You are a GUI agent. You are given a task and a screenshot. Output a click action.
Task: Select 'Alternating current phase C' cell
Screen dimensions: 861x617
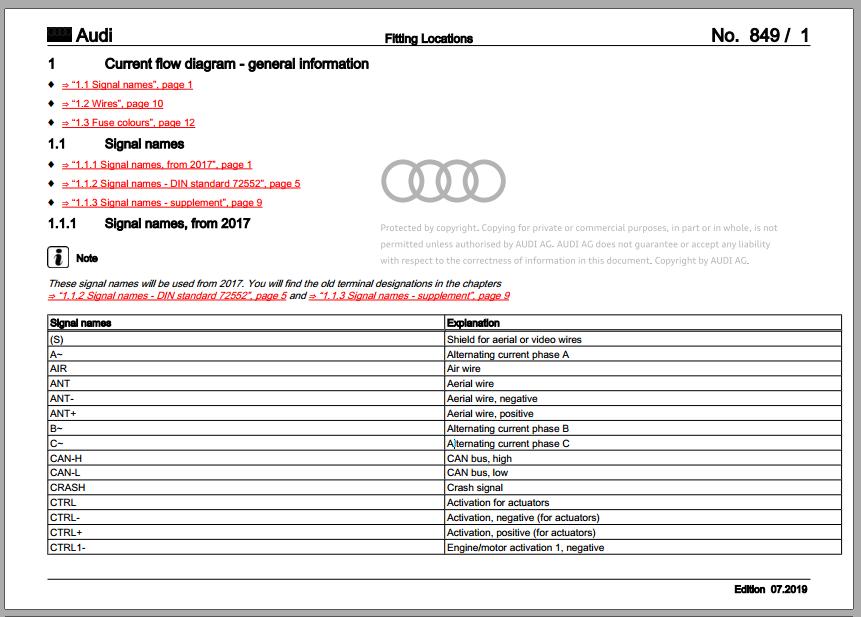coord(643,443)
